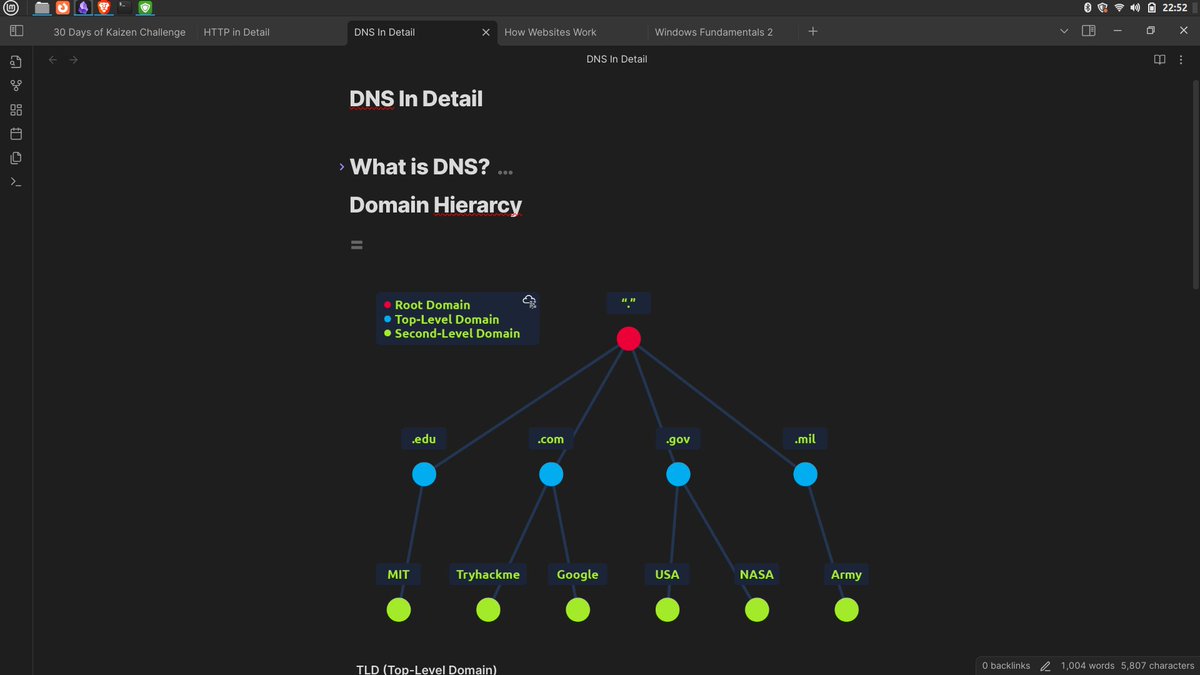Click the 5,807 characters status entry

pyautogui.click(x=1156, y=665)
